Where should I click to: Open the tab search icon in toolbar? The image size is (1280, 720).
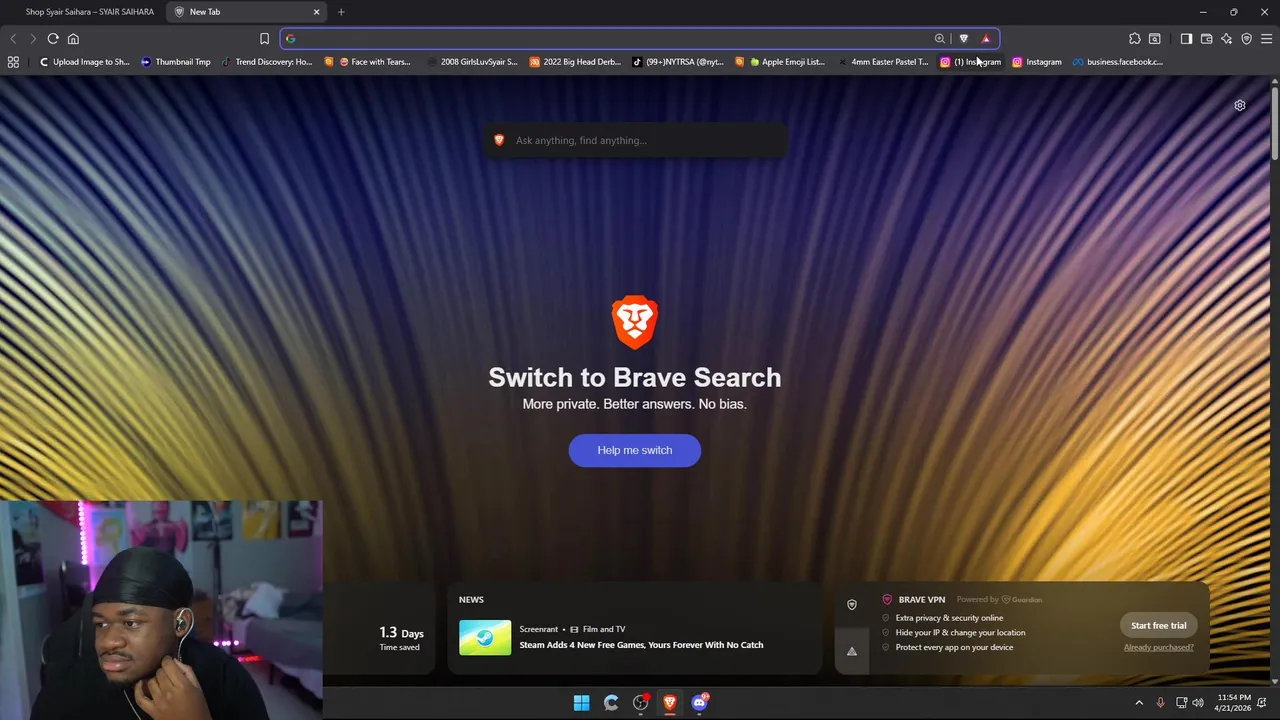click(1155, 39)
